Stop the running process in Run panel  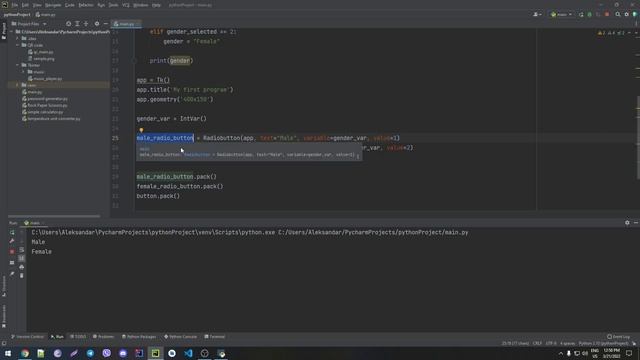click(x=12, y=252)
